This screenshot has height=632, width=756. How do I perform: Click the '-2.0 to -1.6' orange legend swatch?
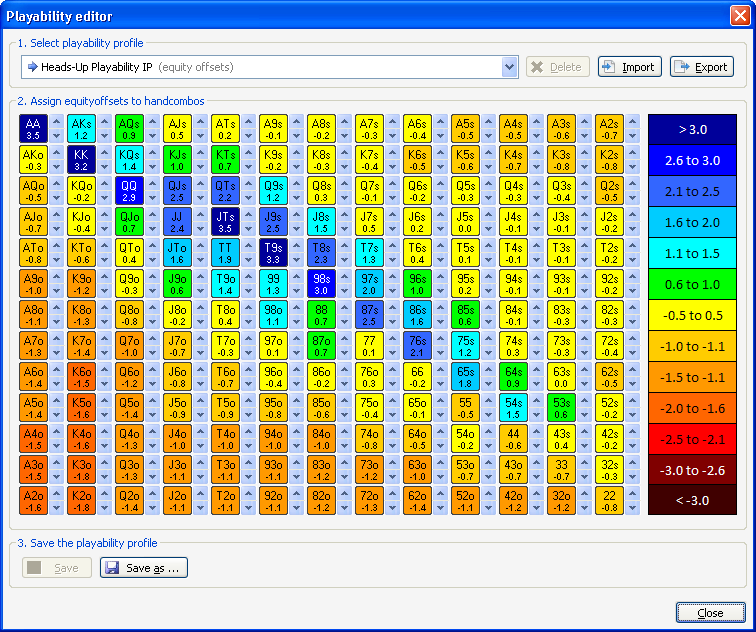click(692, 408)
